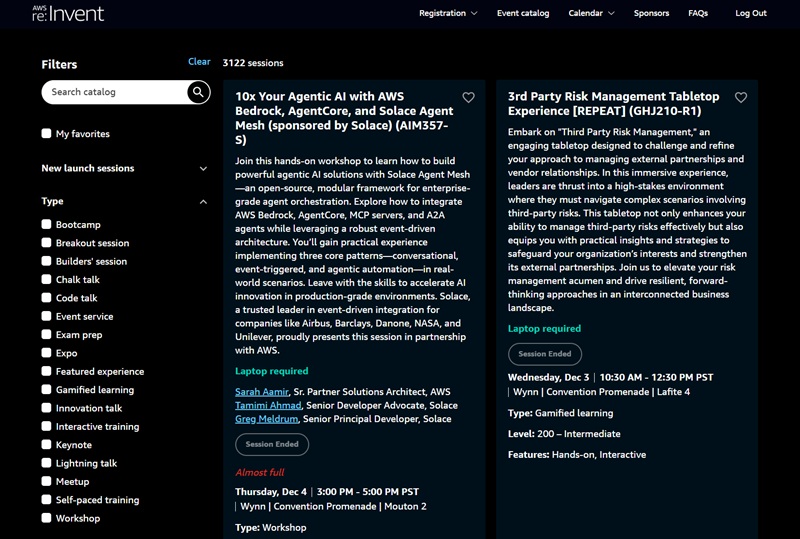800x539 pixels.
Task: Open the Calendar dropdown menu
Action: [591, 13]
